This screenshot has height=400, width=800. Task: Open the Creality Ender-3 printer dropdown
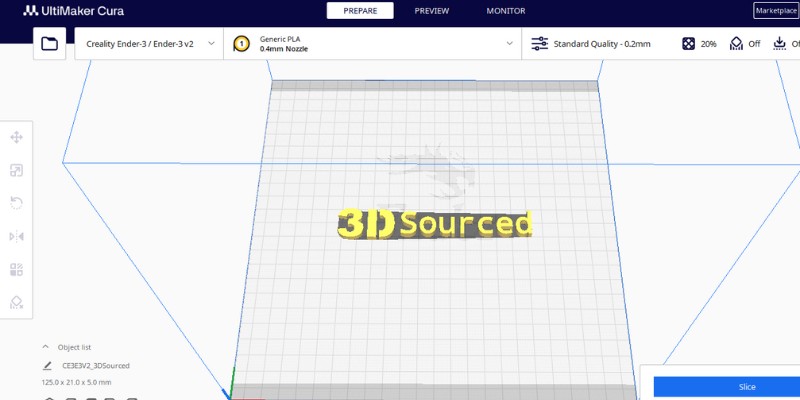click(149, 44)
